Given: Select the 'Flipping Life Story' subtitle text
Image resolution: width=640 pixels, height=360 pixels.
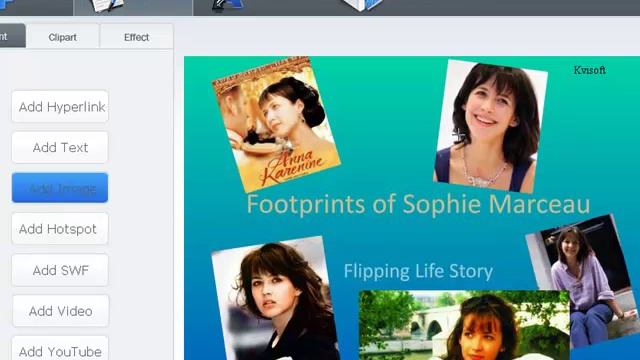Looking at the screenshot, I should point(418,271).
